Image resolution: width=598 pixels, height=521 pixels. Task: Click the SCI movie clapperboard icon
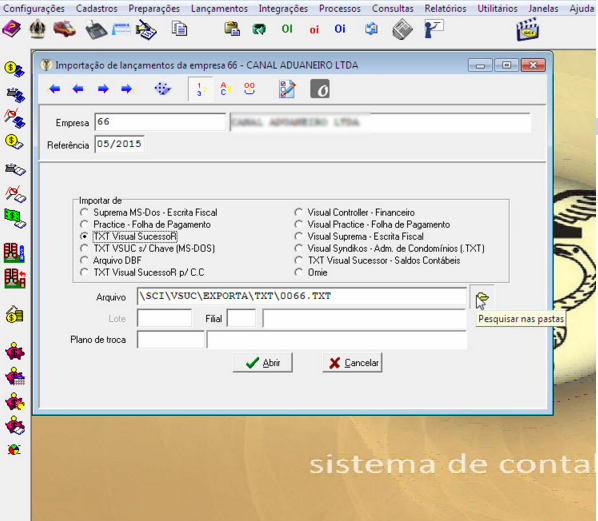click(527, 30)
